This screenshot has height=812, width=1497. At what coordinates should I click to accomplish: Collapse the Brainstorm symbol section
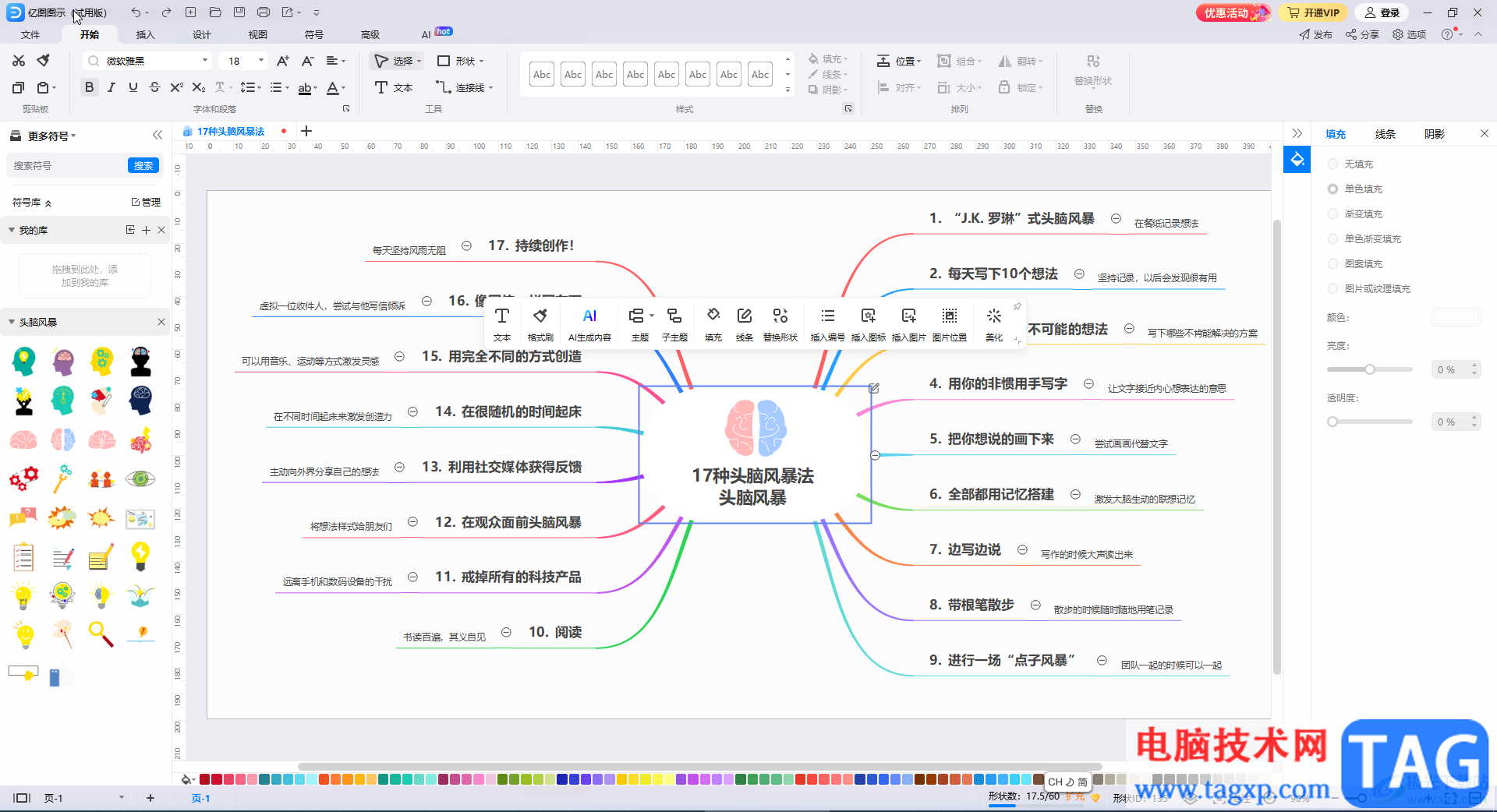tap(12, 322)
